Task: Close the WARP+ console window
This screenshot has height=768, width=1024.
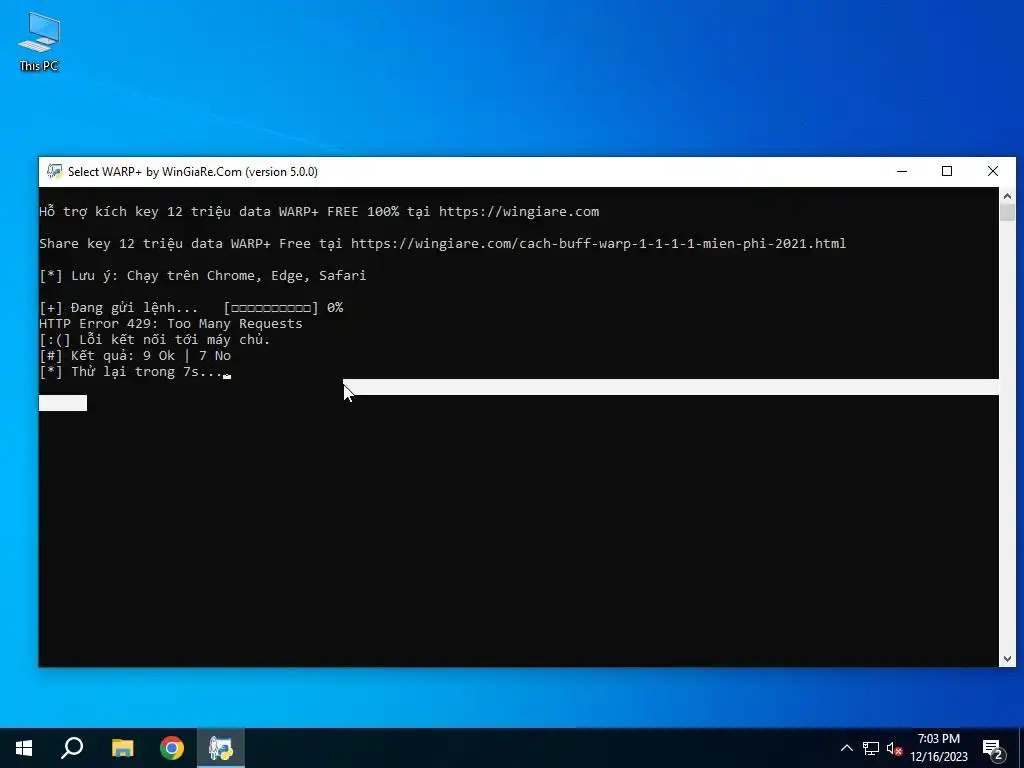Action: [993, 171]
